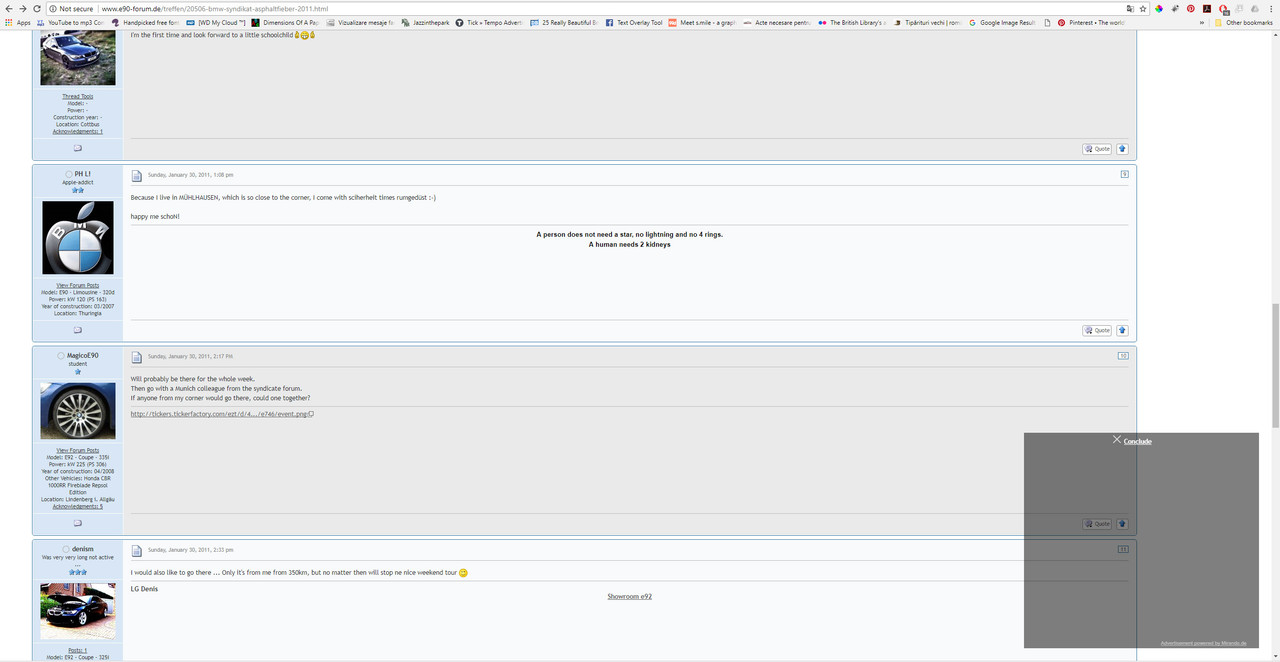This screenshot has height=662, width=1280.
Task: Click the username denism
Action: (x=83, y=549)
